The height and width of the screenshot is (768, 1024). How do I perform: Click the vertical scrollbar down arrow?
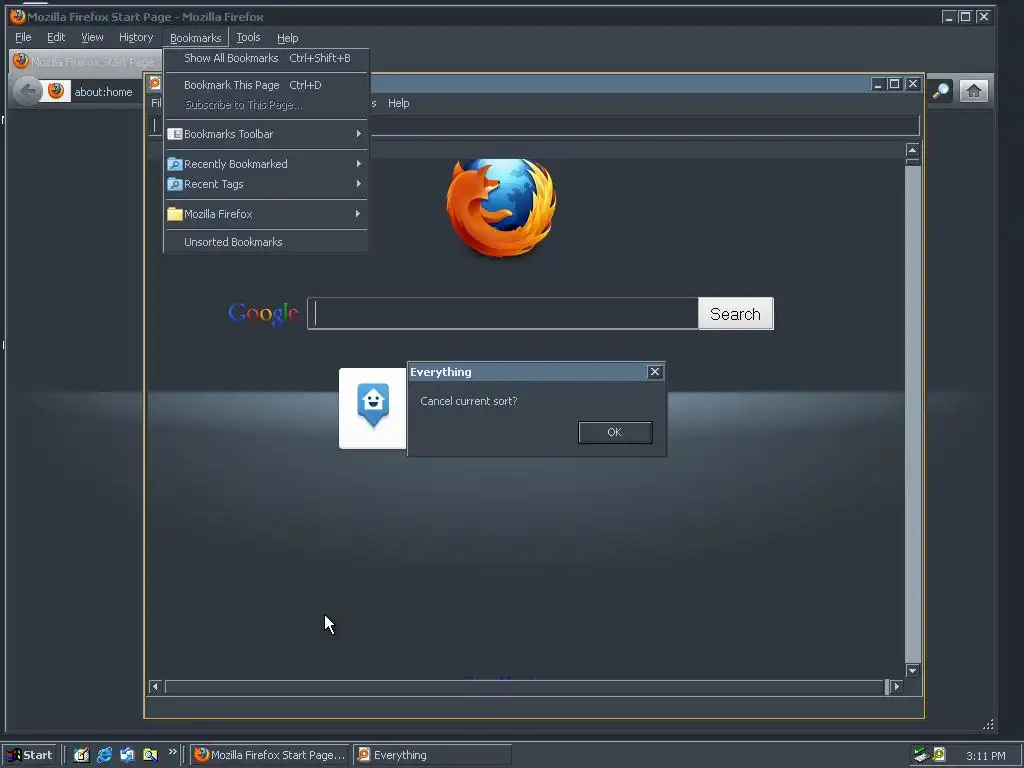[912, 670]
